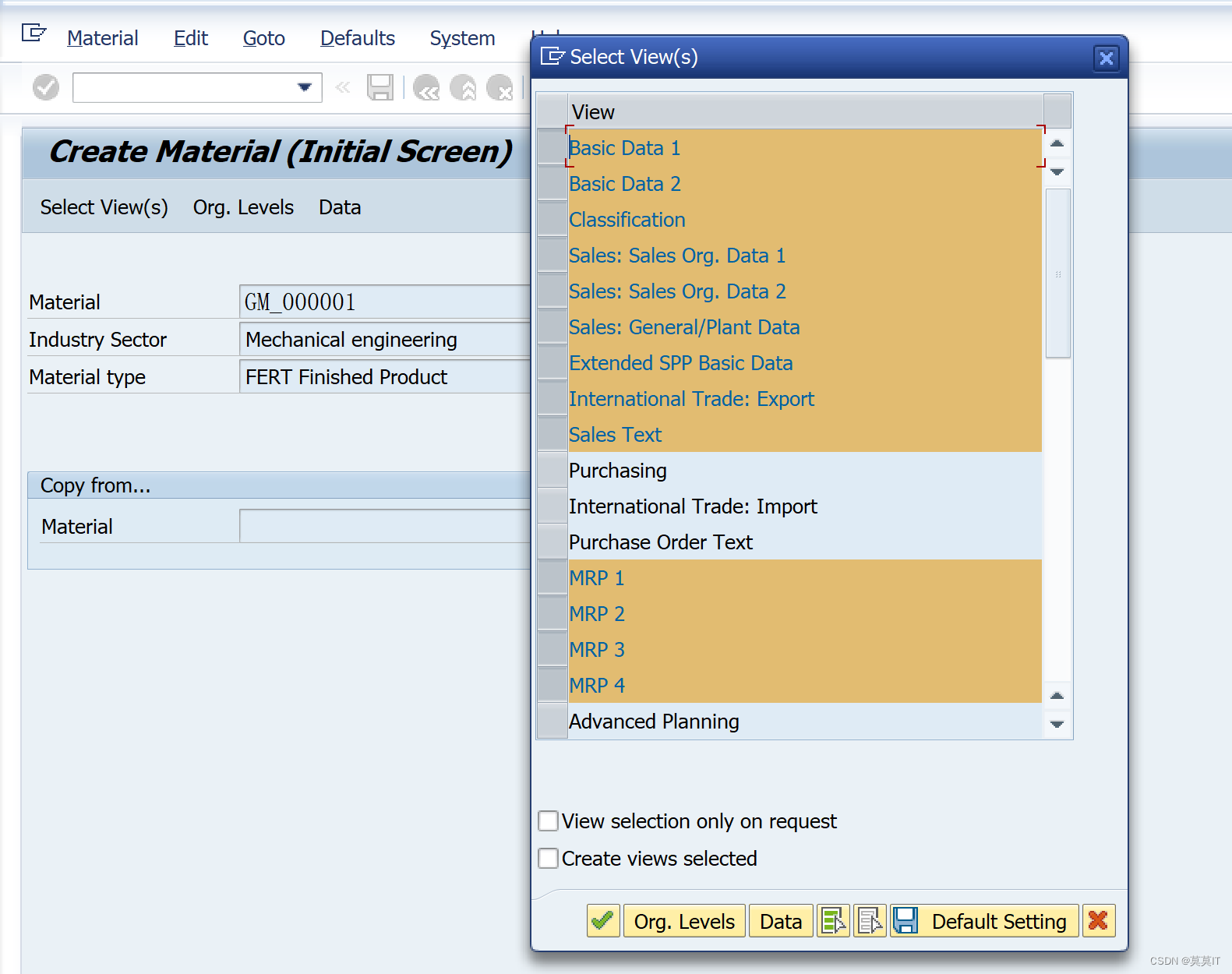Click the View column header
Screen dimensions: 1232x974
click(x=805, y=111)
